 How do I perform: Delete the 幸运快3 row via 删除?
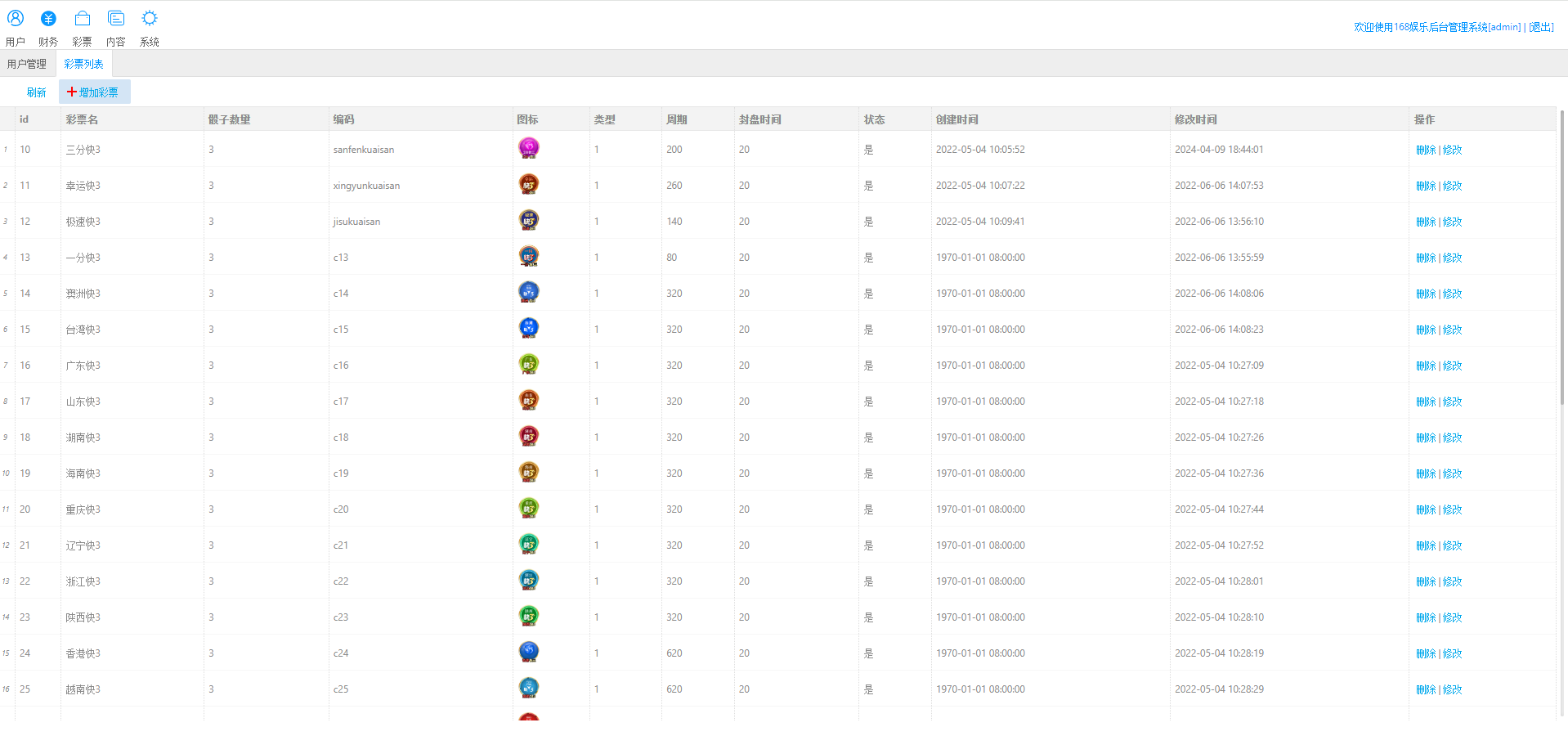[x=1426, y=186]
